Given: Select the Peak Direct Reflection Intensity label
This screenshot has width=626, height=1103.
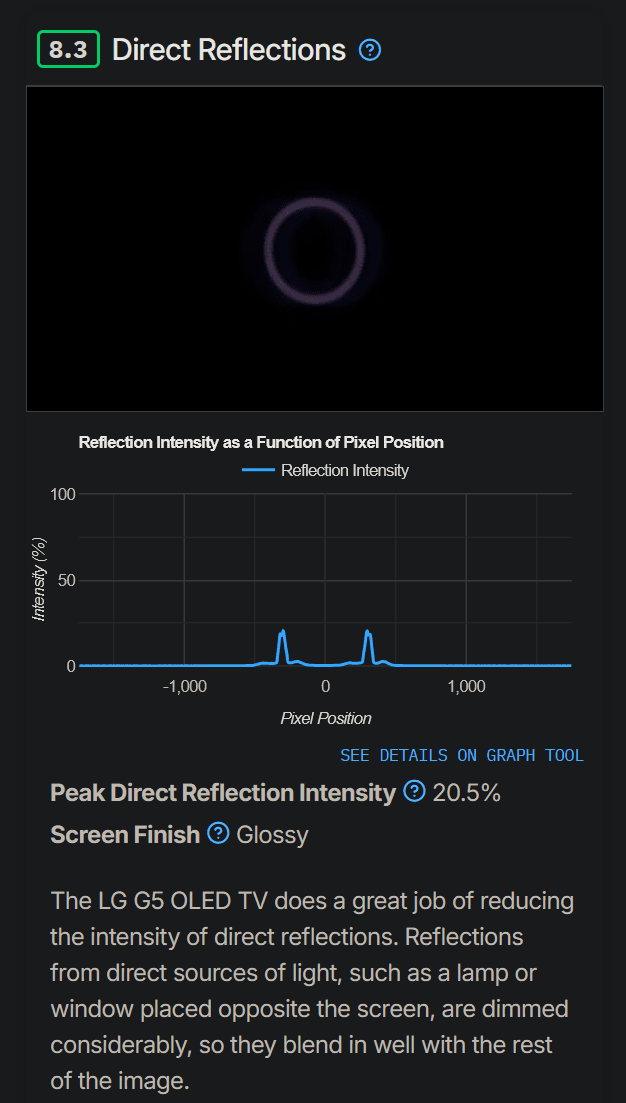Looking at the screenshot, I should [223, 793].
